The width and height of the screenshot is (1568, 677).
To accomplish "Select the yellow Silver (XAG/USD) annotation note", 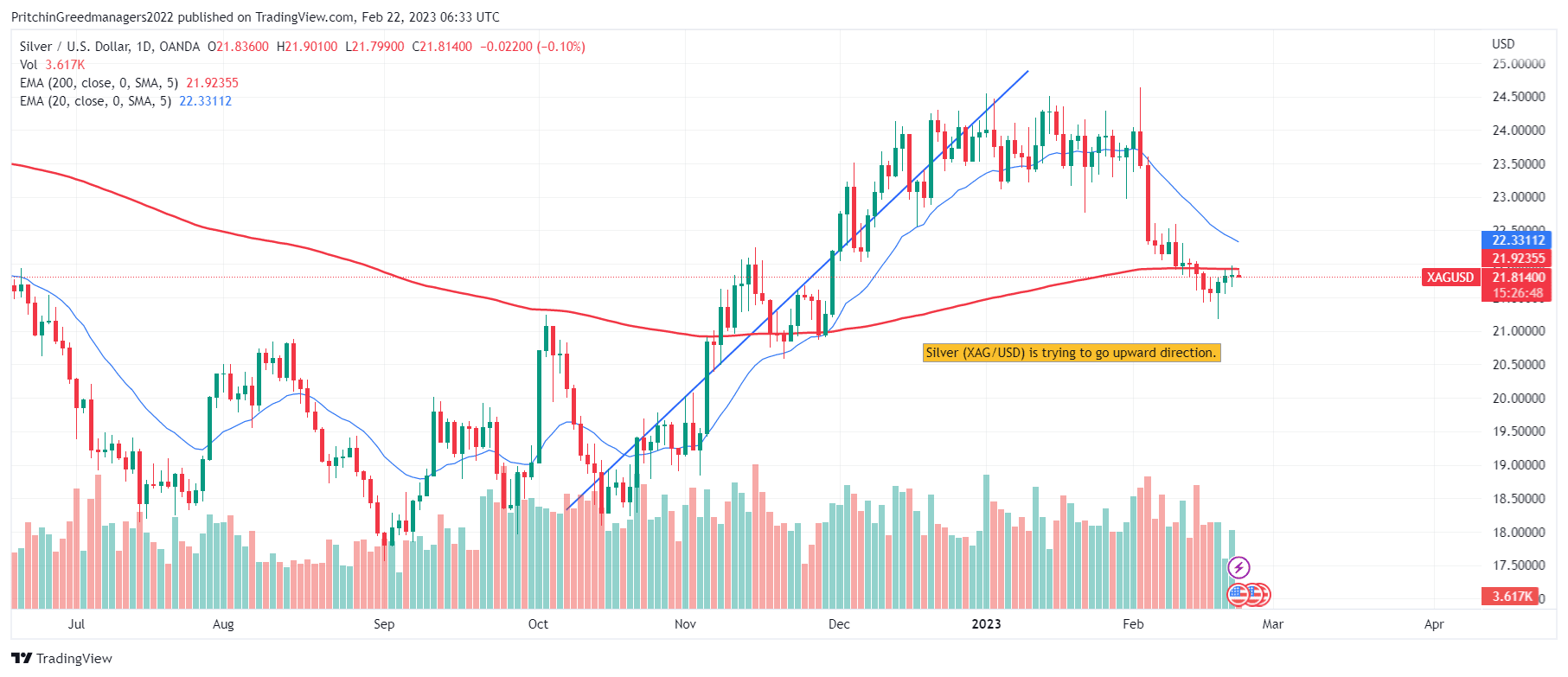I will tap(1072, 353).
